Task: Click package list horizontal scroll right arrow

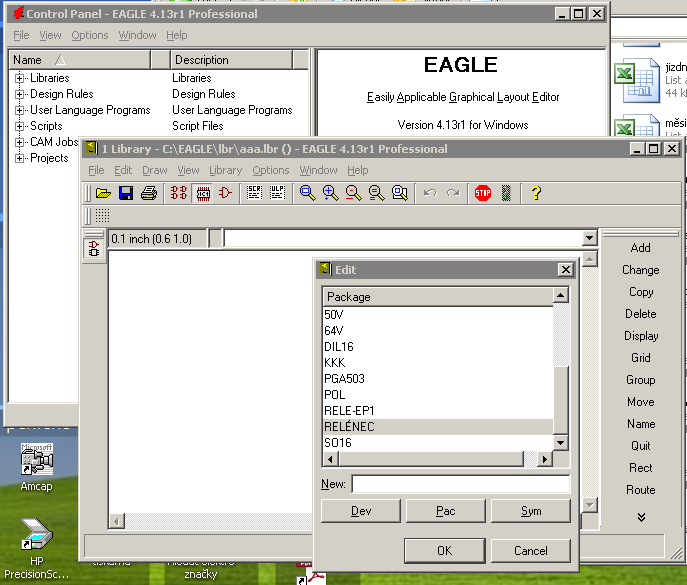Action: coord(545,459)
